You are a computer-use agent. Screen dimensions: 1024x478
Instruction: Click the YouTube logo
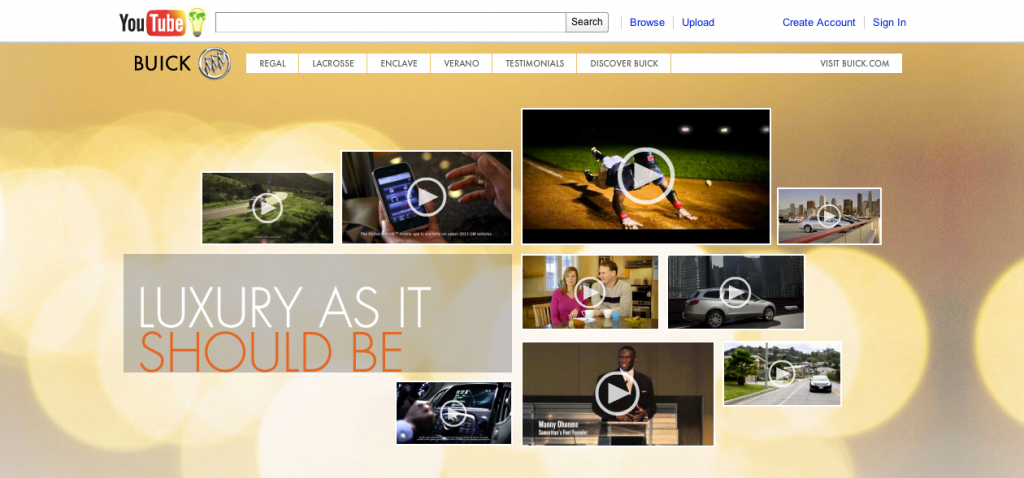[x=162, y=22]
